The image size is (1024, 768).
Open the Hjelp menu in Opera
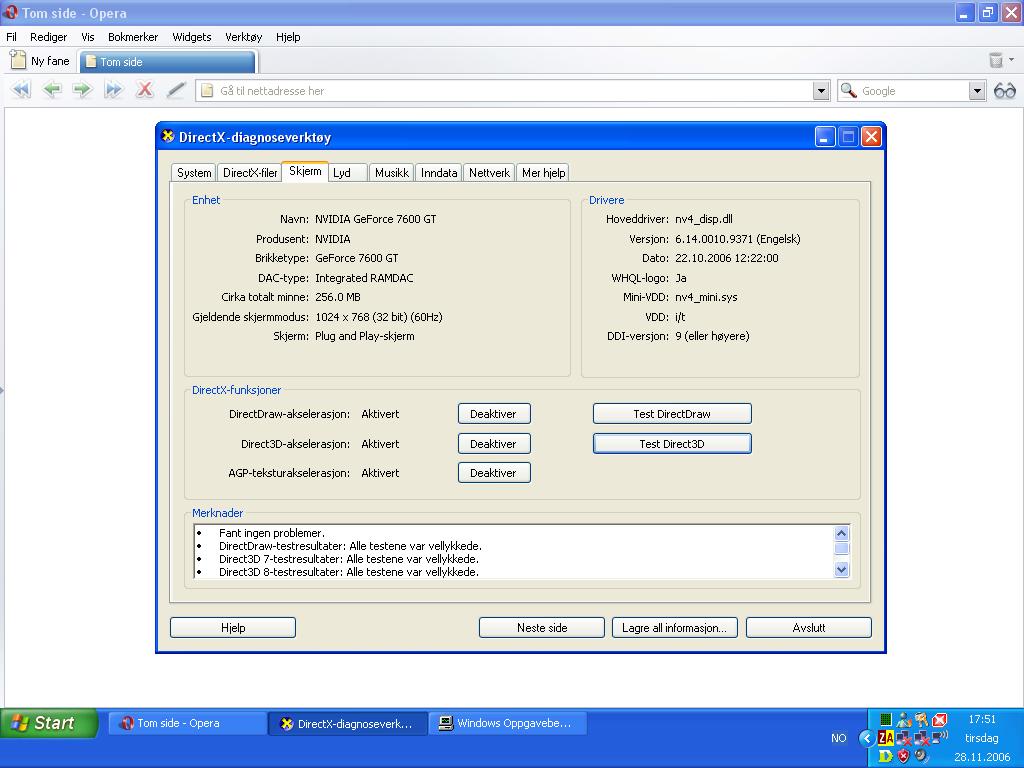tap(288, 37)
